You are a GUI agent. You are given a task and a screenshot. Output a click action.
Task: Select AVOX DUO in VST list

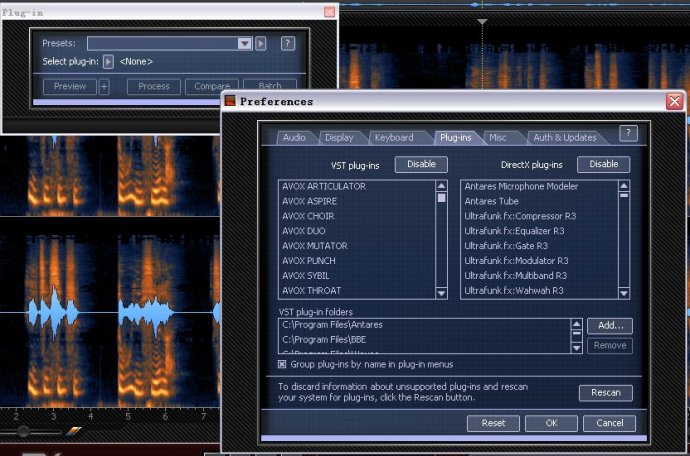click(x=357, y=231)
